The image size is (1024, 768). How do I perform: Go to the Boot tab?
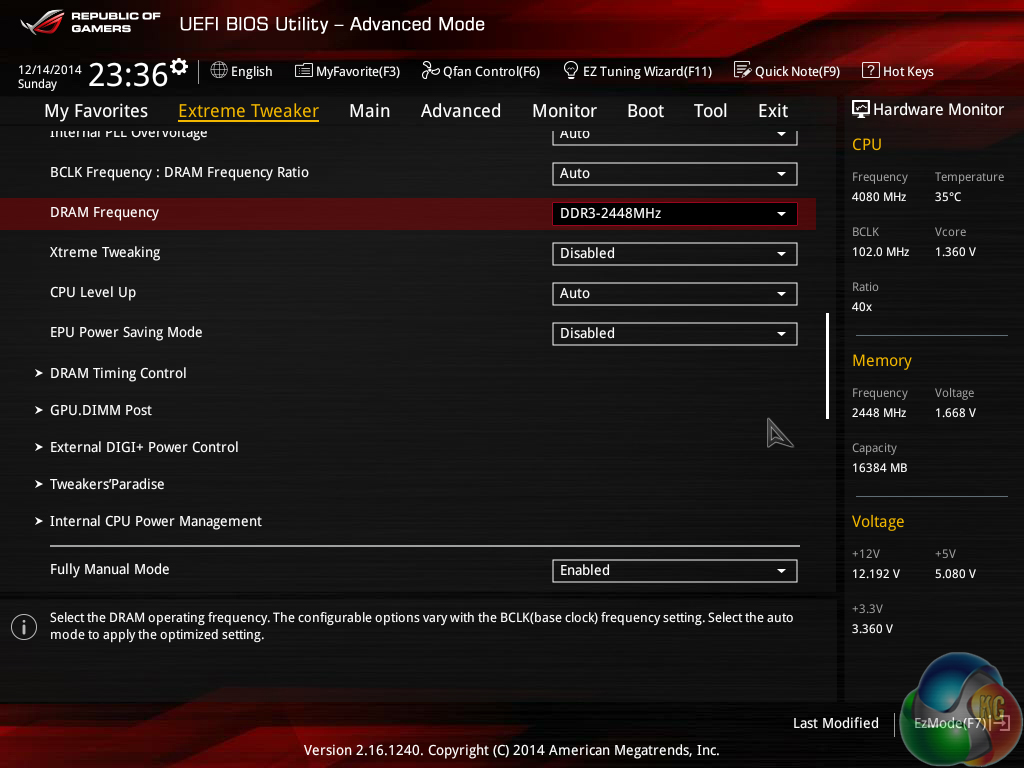pyautogui.click(x=645, y=111)
